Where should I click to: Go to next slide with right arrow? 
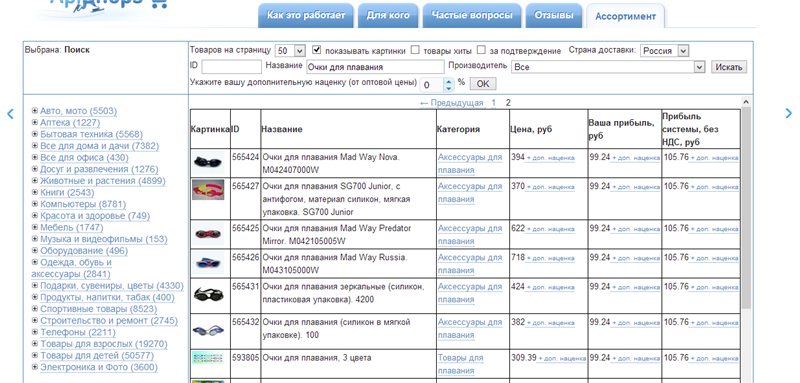pyautogui.click(x=789, y=113)
